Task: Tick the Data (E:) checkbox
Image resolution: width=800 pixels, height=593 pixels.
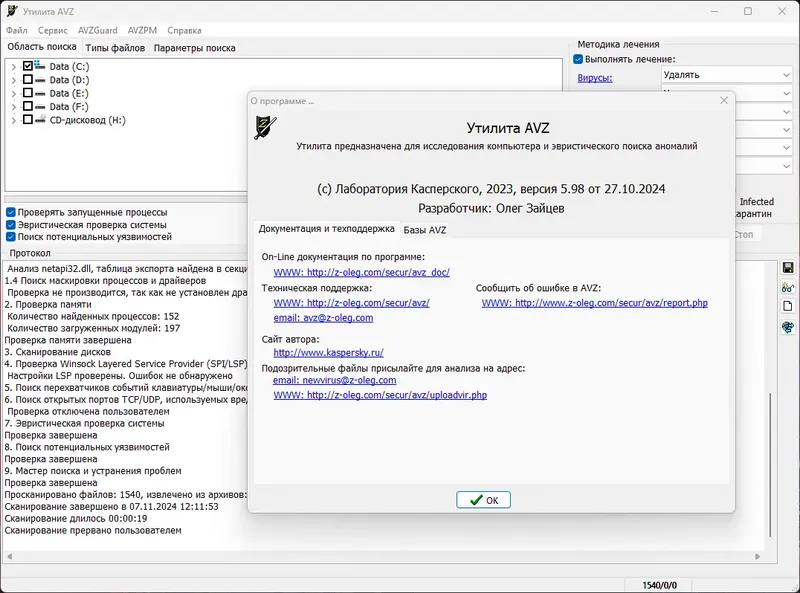Action: (28, 93)
